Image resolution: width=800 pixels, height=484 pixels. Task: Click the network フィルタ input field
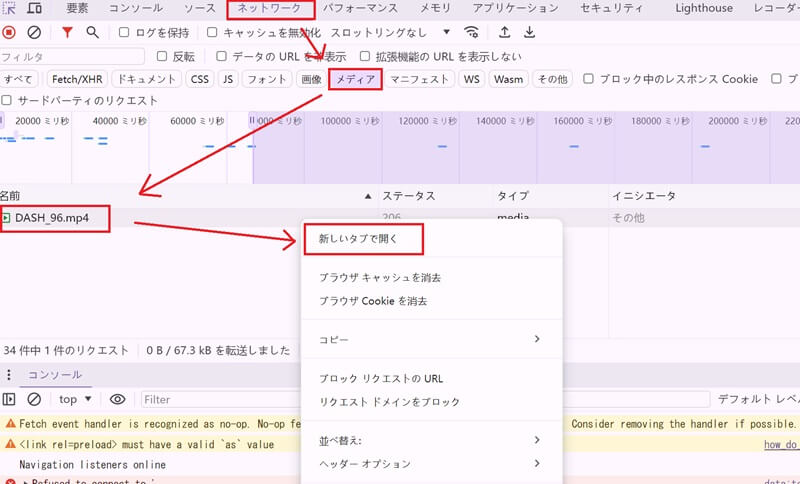72,56
